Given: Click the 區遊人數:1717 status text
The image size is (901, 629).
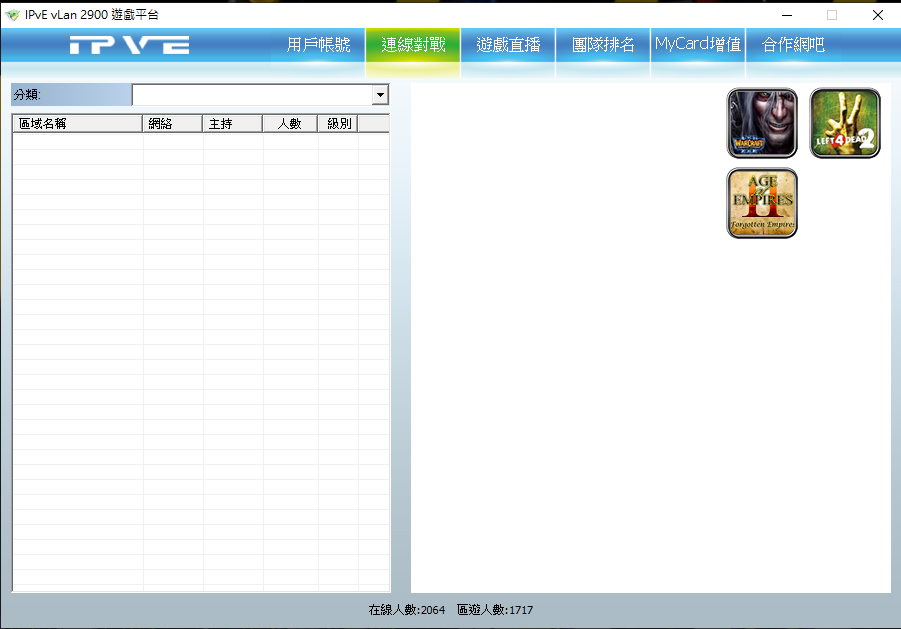Looking at the screenshot, I should (495, 610).
